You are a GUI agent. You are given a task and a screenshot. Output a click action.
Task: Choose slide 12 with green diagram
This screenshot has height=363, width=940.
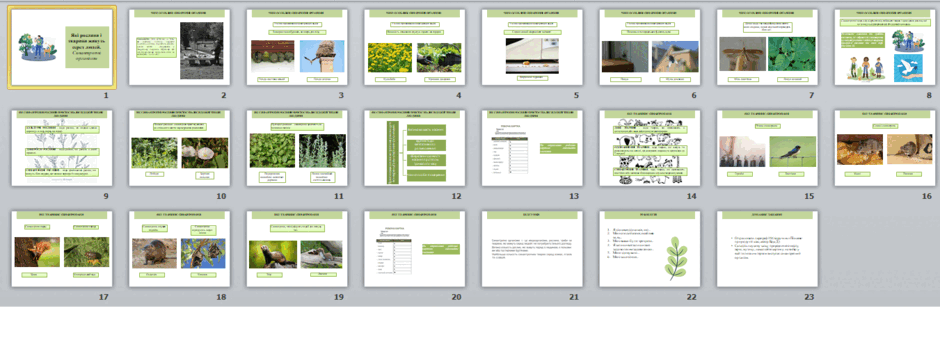tap(414, 148)
